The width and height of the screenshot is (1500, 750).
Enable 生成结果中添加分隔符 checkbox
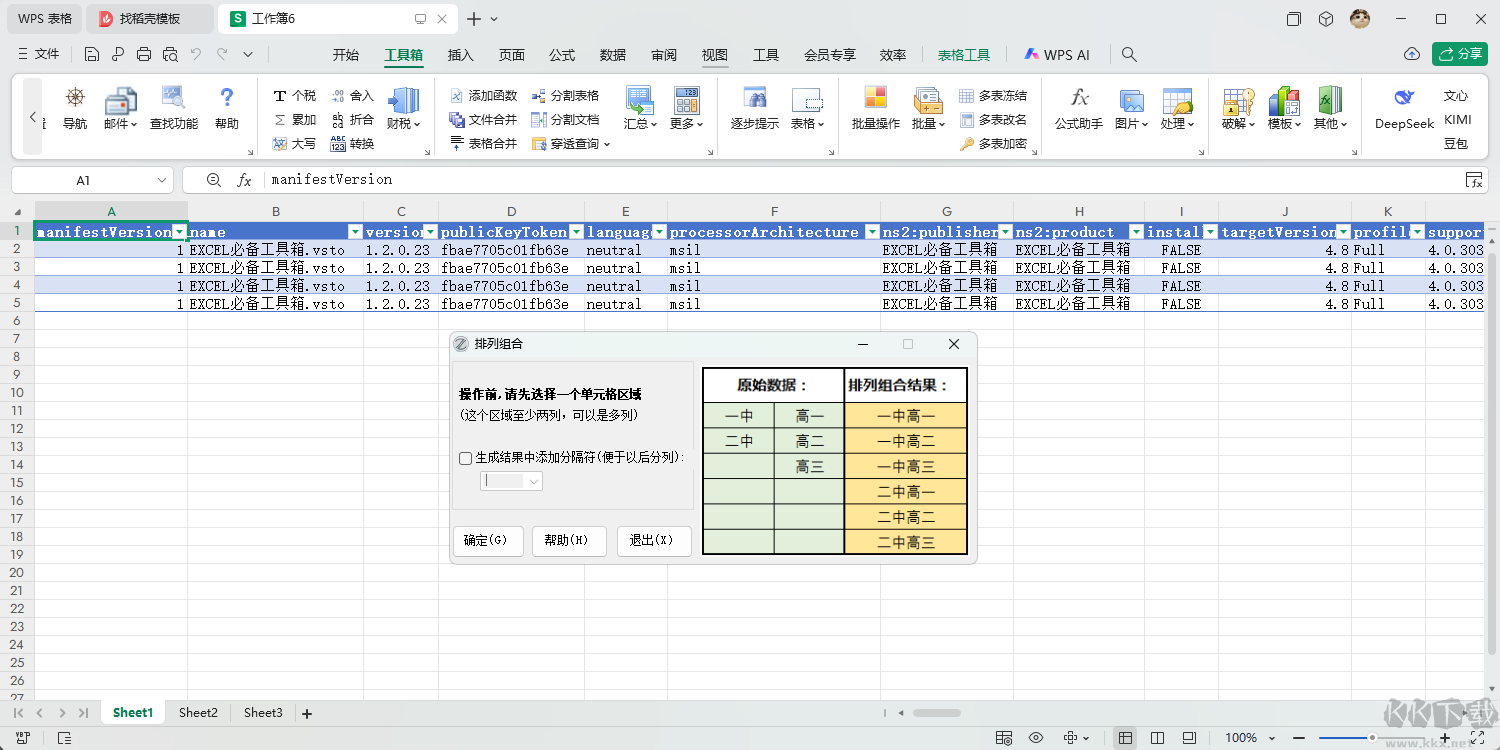click(x=466, y=458)
